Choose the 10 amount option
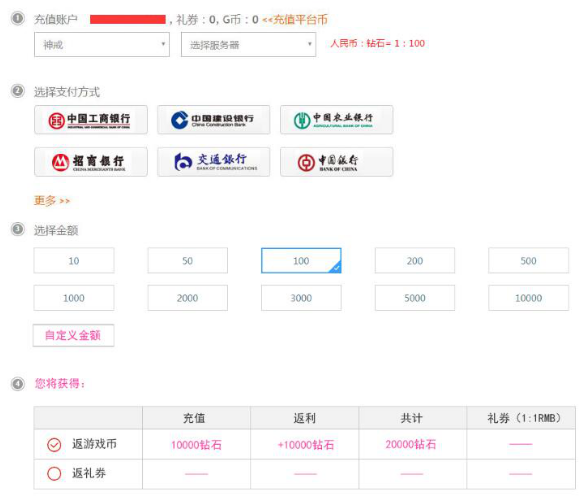The width and height of the screenshot is (586, 499). click(74, 261)
